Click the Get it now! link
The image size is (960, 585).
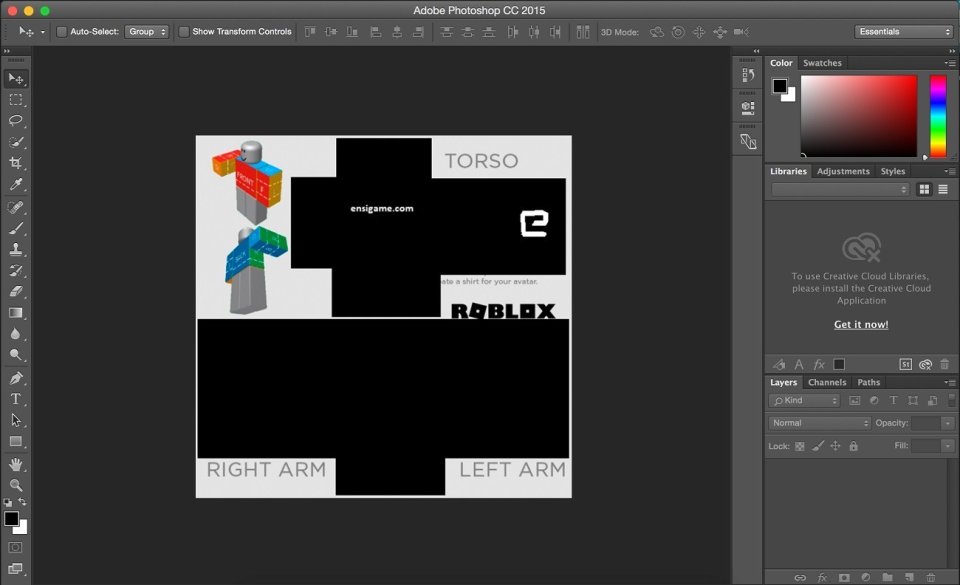pos(861,324)
